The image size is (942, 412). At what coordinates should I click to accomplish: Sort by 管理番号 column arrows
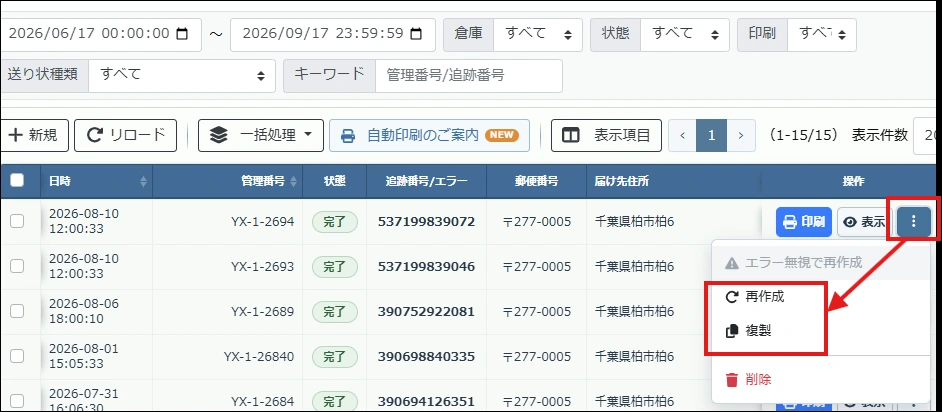(x=293, y=181)
